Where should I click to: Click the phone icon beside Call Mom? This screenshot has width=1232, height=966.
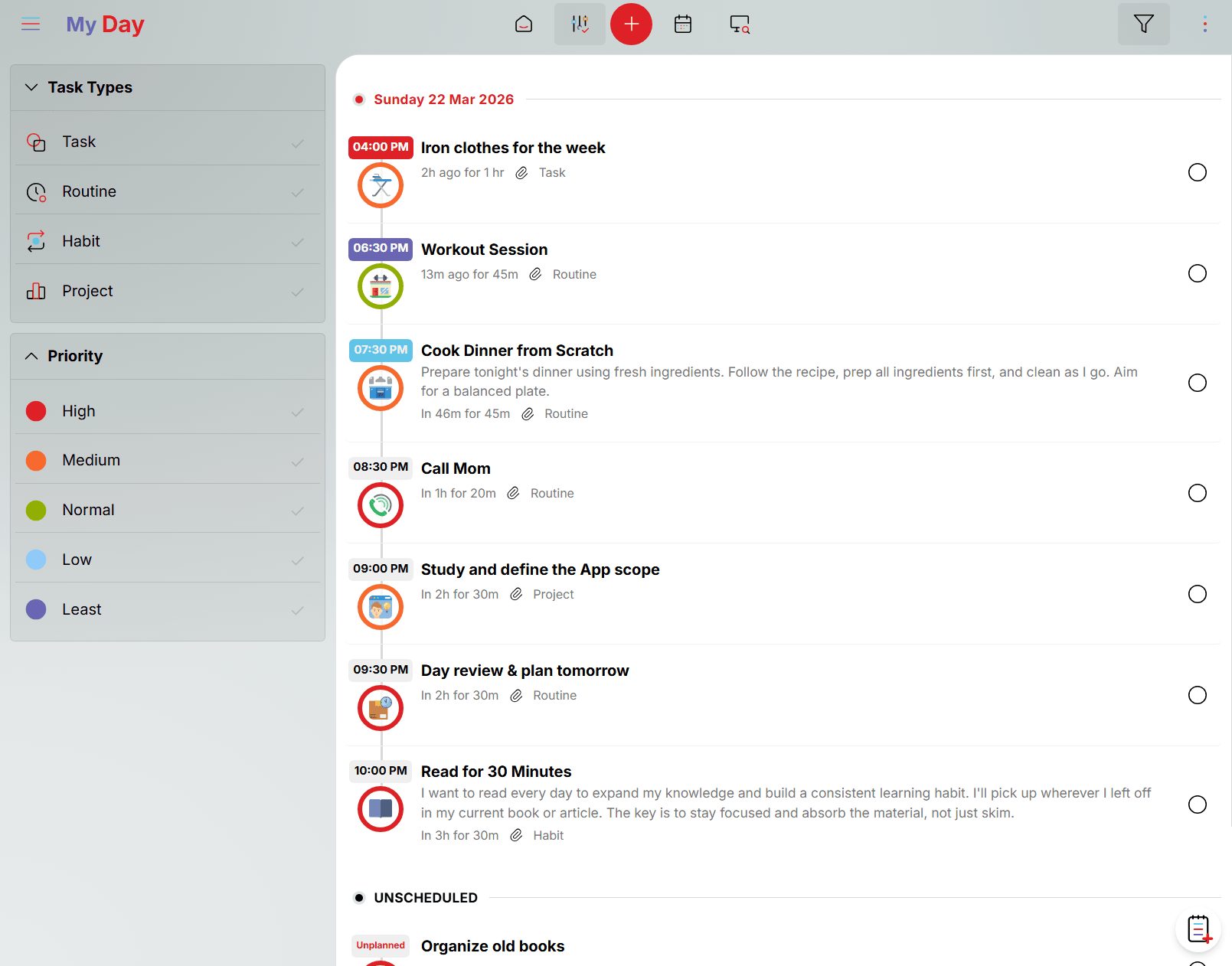point(380,505)
